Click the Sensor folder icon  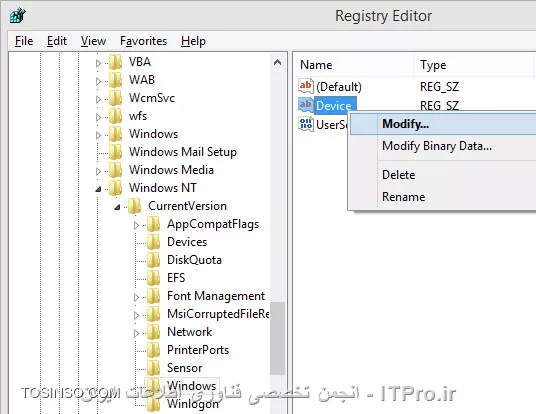153,368
